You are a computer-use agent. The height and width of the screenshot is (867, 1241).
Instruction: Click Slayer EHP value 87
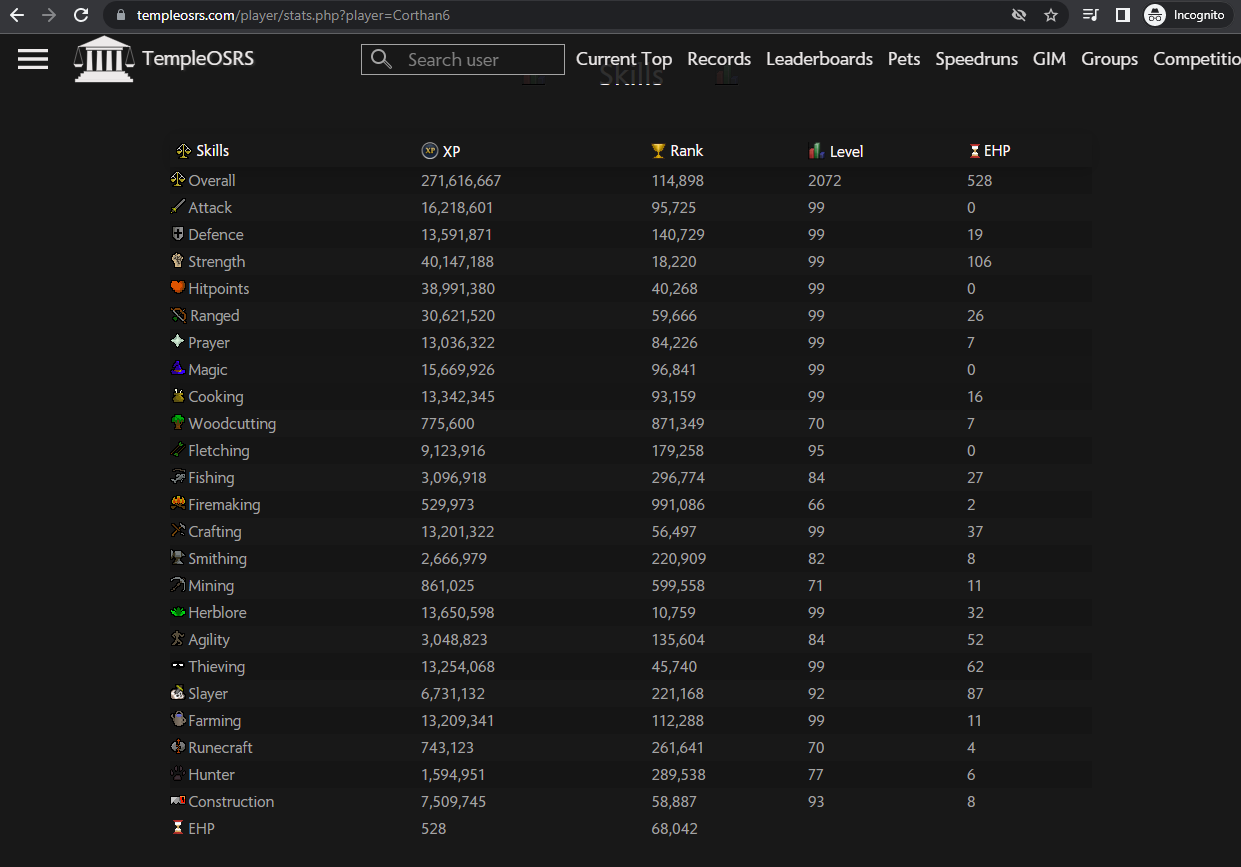pyautogui.click(x=976, y=693)
